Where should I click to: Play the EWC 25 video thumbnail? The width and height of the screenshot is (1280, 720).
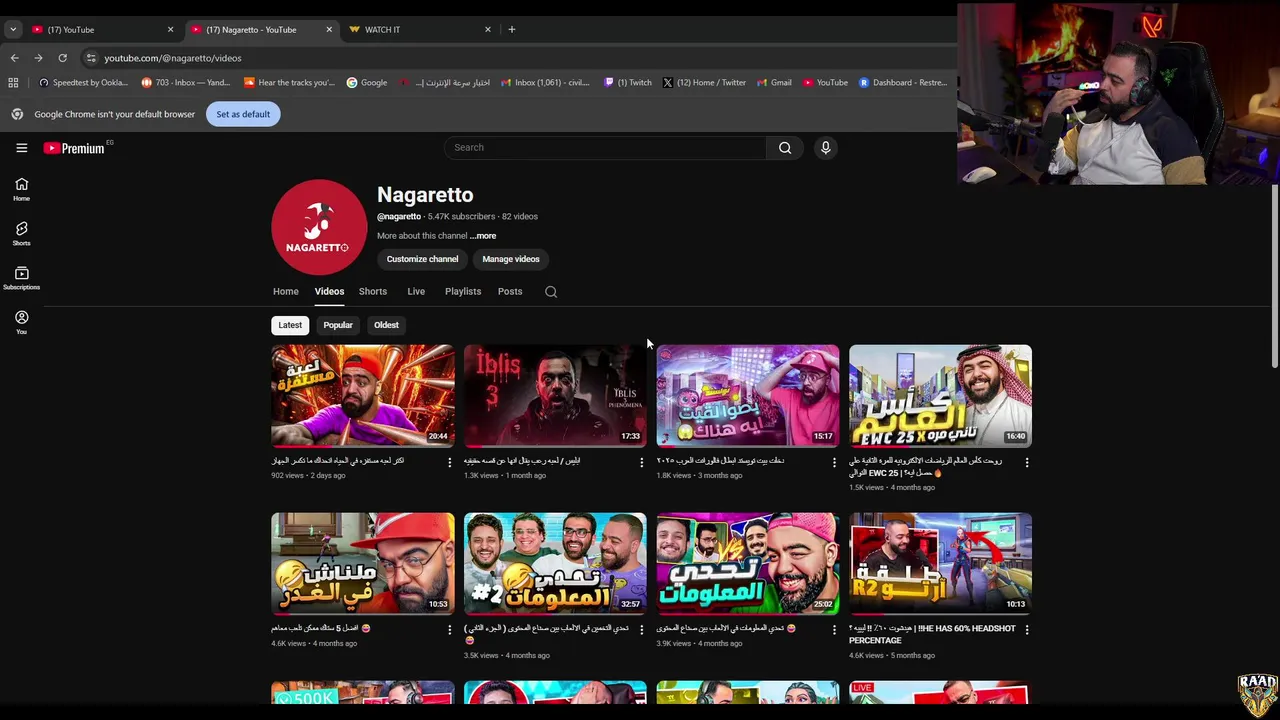tap(940, 396)
